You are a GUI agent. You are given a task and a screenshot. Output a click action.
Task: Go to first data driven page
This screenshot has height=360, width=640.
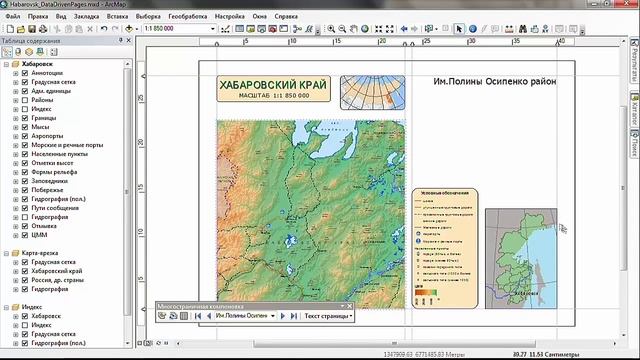[198, 316]
